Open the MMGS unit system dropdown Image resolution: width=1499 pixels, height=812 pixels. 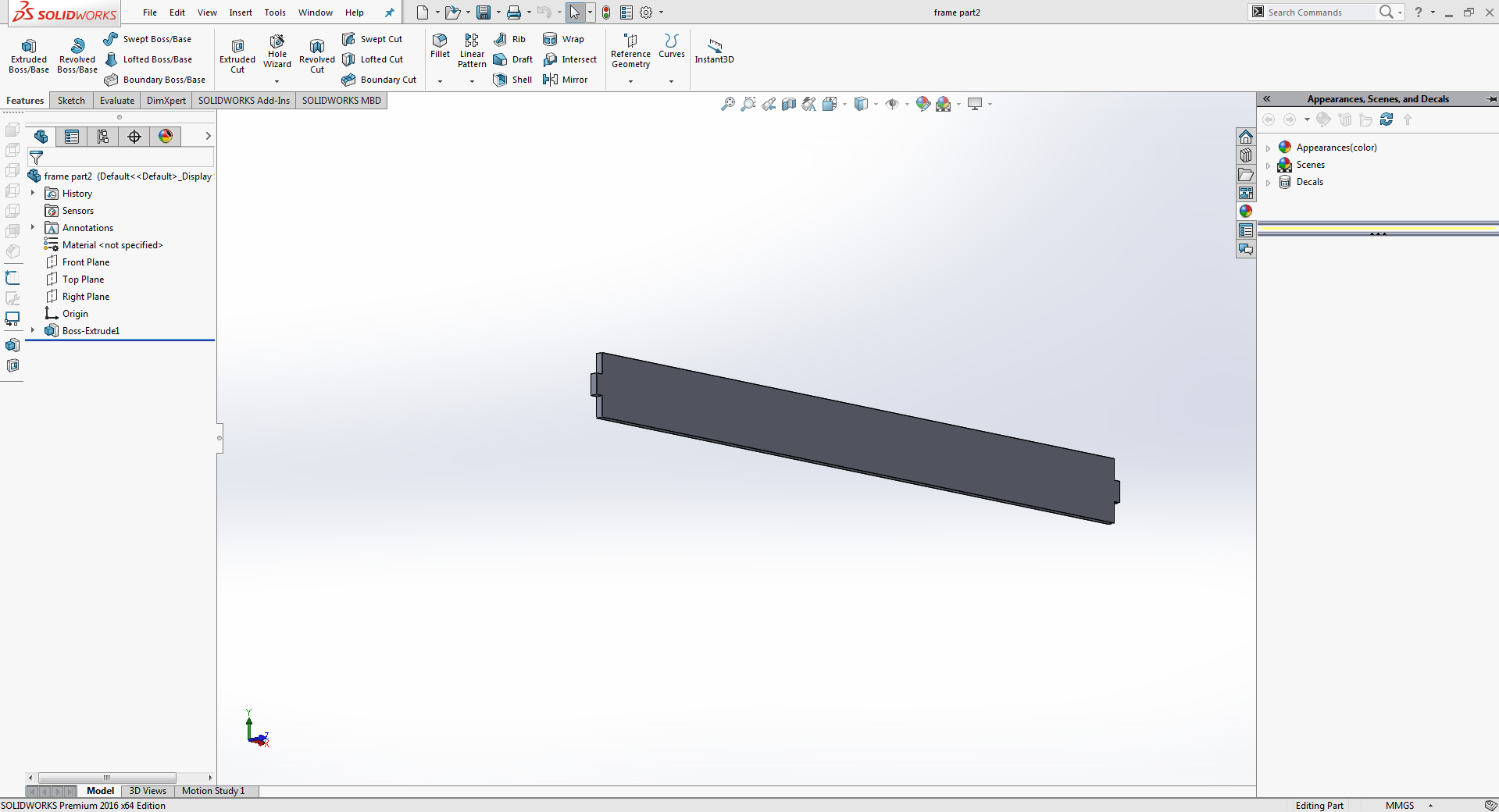[1430, 805]
